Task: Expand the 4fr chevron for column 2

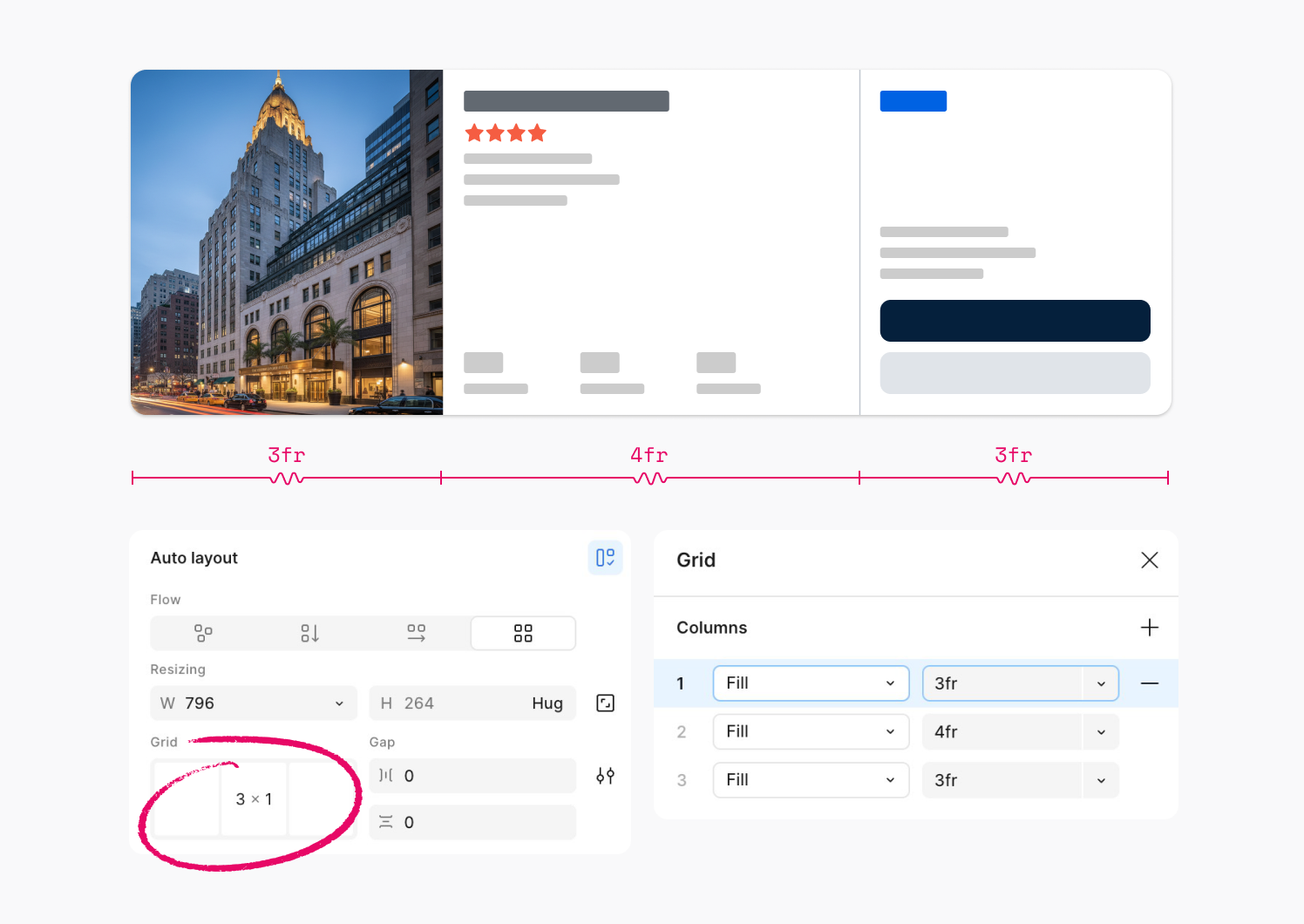Action: coord(1101,732)
